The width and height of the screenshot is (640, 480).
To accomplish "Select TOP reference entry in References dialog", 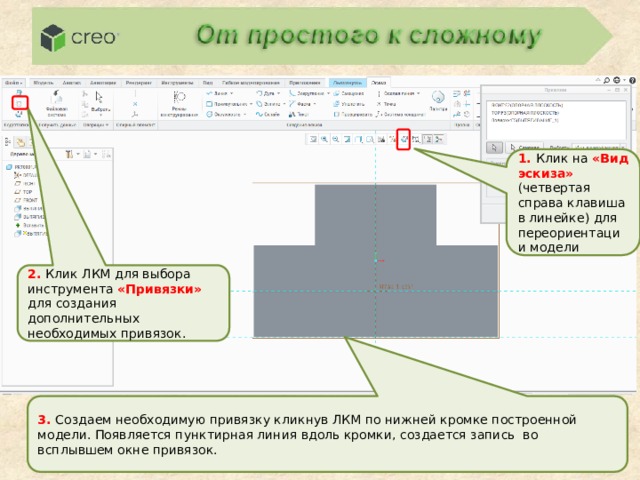I will (525, 113).
